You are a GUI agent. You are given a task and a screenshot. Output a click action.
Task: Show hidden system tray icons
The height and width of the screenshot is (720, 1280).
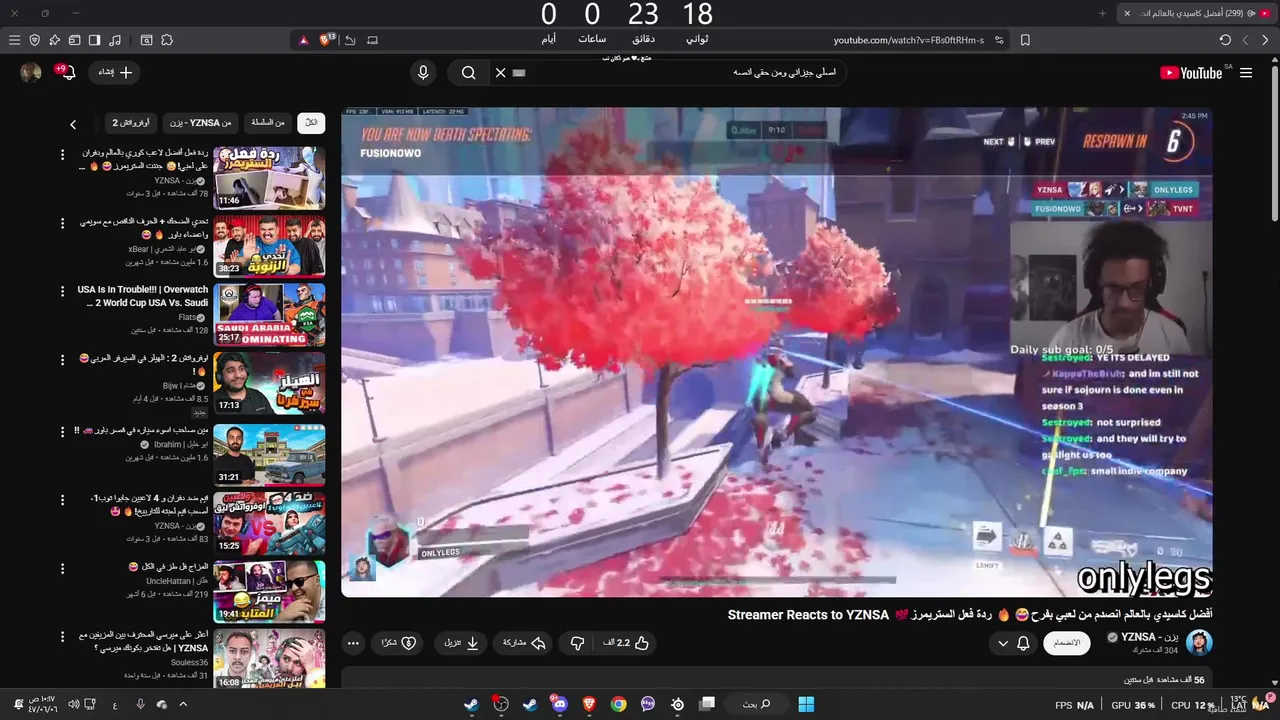(183, 704)
